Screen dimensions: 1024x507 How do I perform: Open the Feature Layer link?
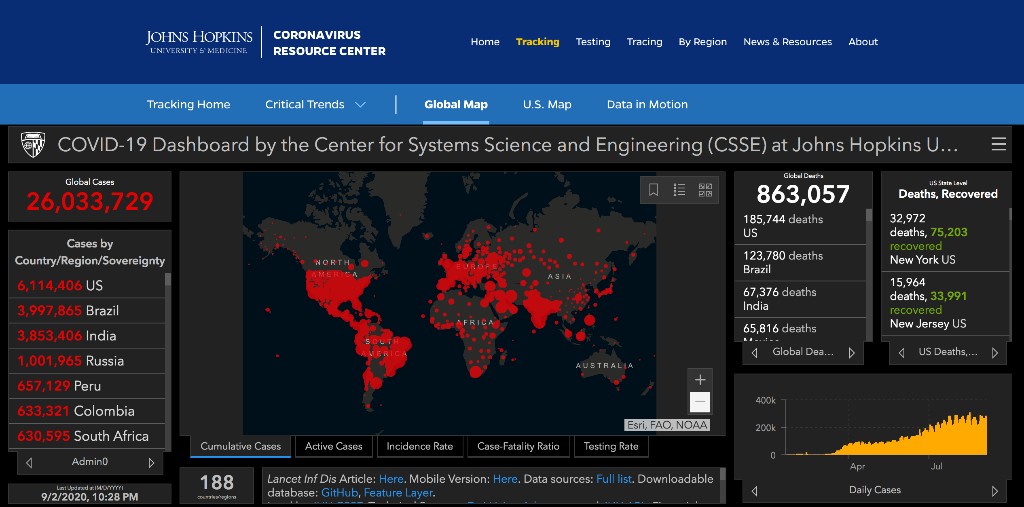tap(398, 493)
